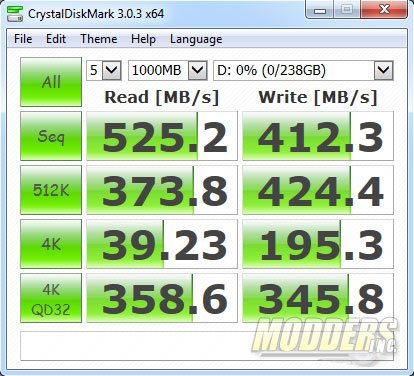Click the 4K read result 39.23
The image size is (414, 376).
pos(162,244)
